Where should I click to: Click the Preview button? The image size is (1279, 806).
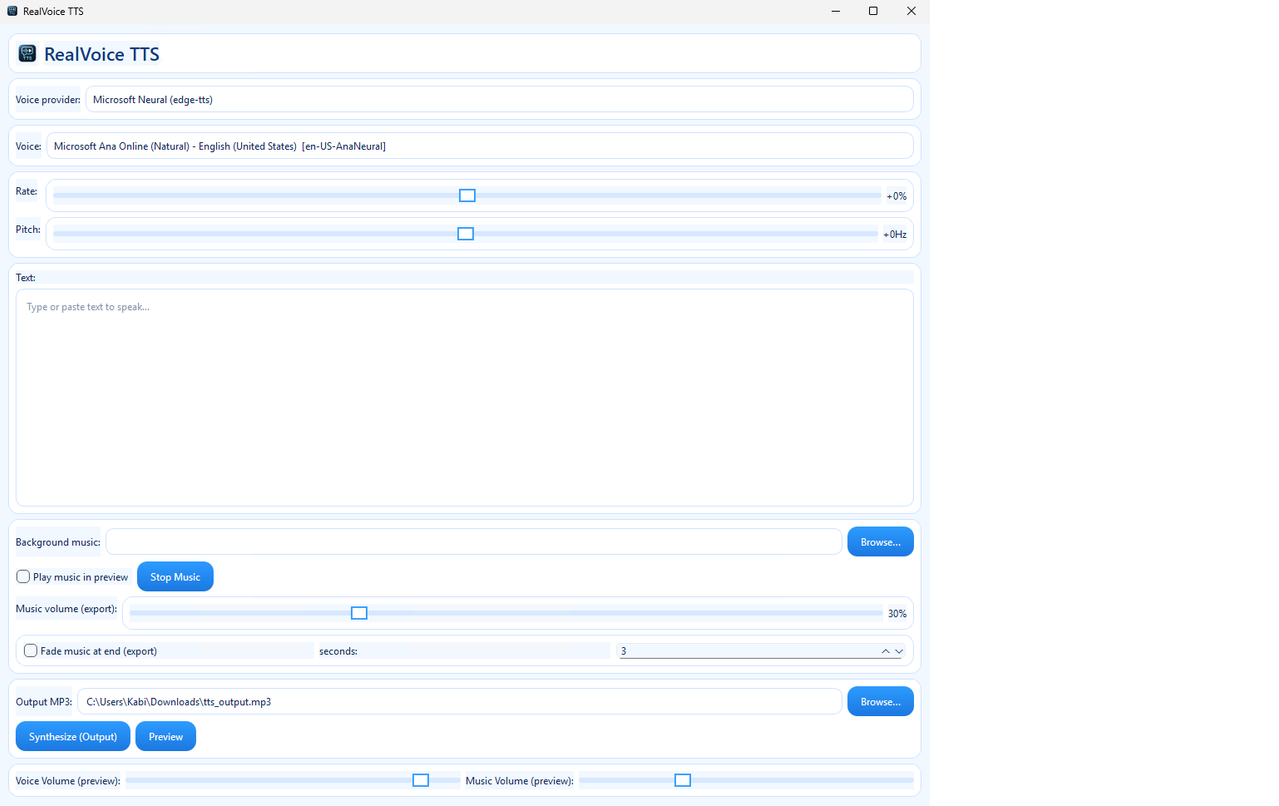pyautogui.click(x=166, y=736)
